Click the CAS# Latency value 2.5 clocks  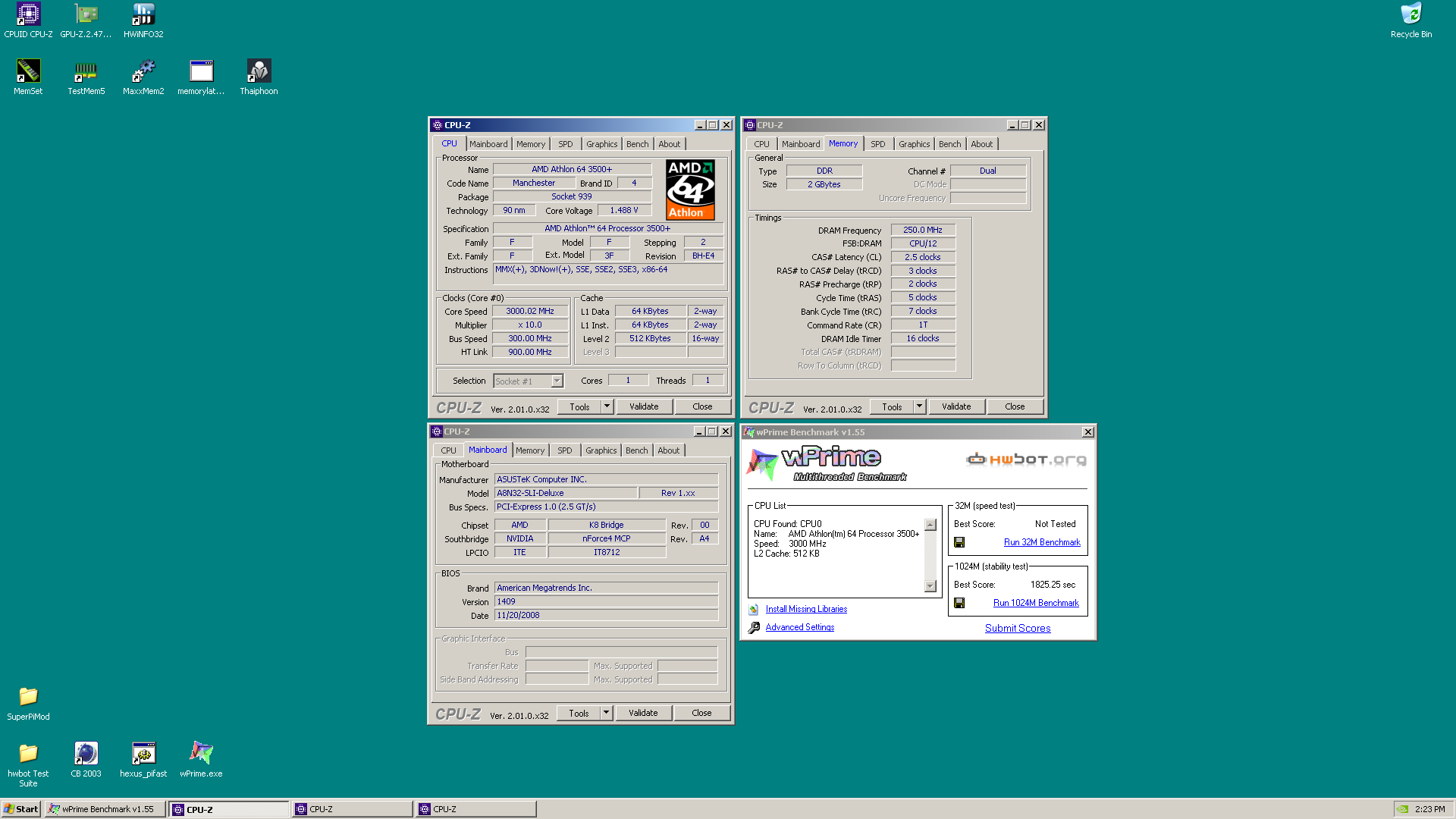pyautogui.click(x=923, y=257)
